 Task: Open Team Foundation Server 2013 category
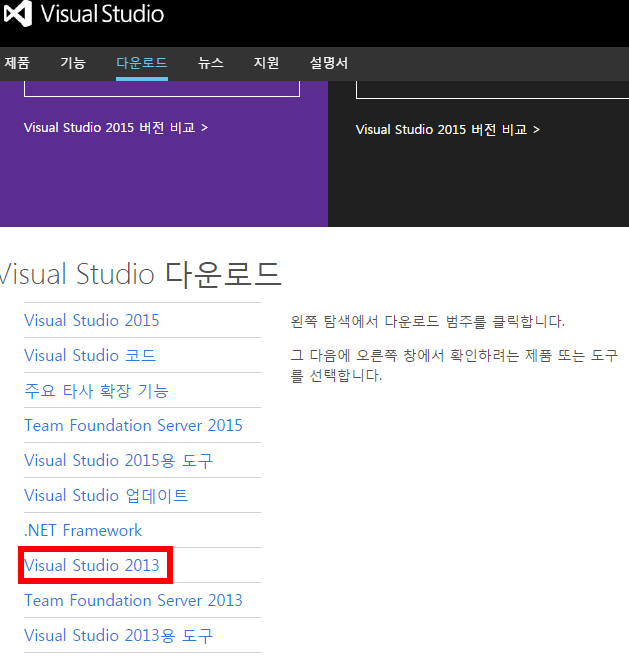coord(133,600)
